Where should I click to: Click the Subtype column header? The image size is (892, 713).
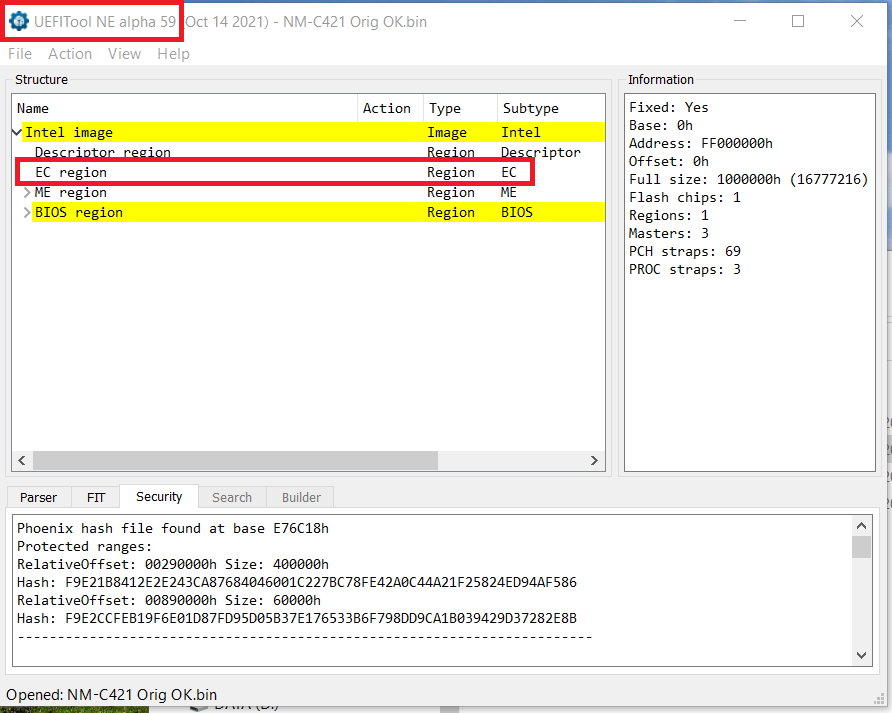tap(551, 108)
